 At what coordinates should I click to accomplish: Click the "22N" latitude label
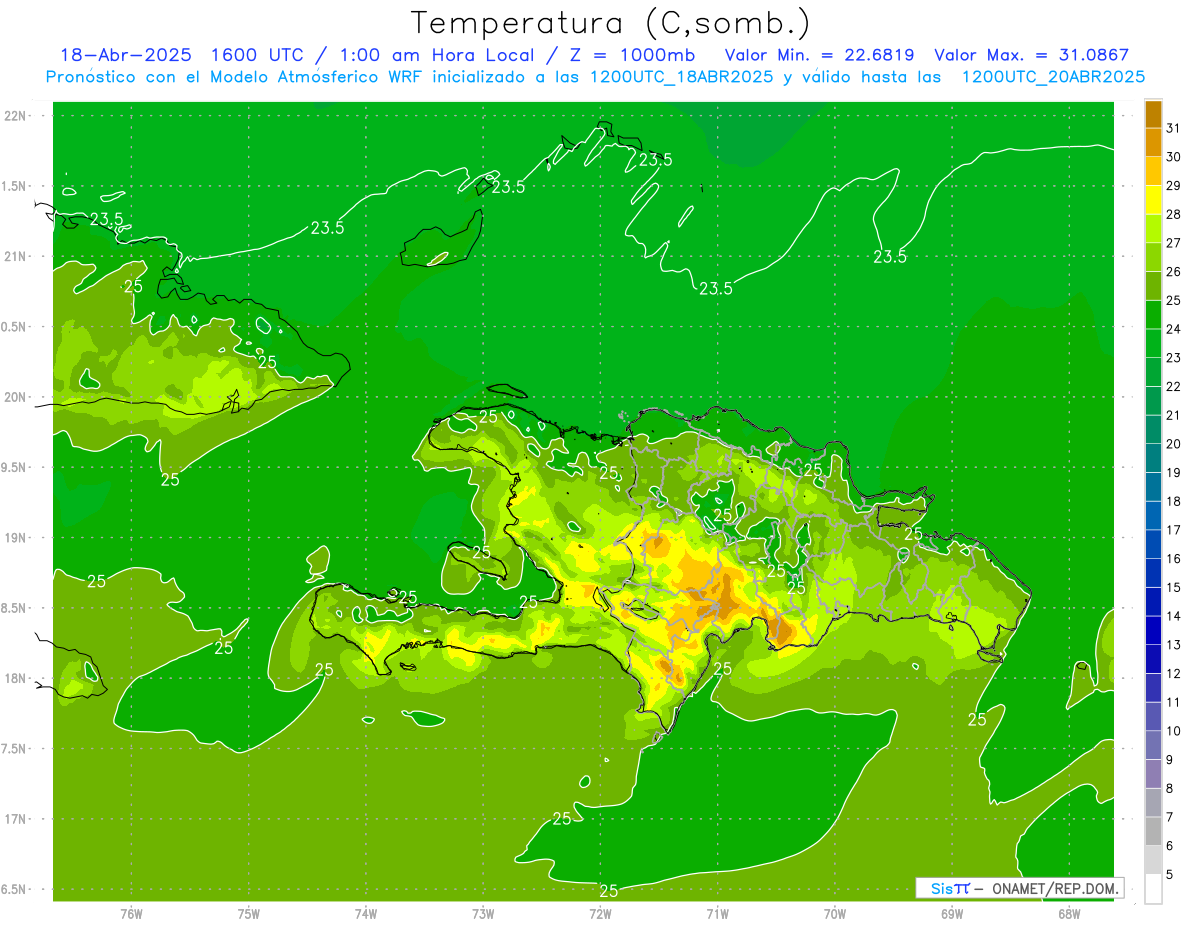pyautogui.click(x=16, y=116)
